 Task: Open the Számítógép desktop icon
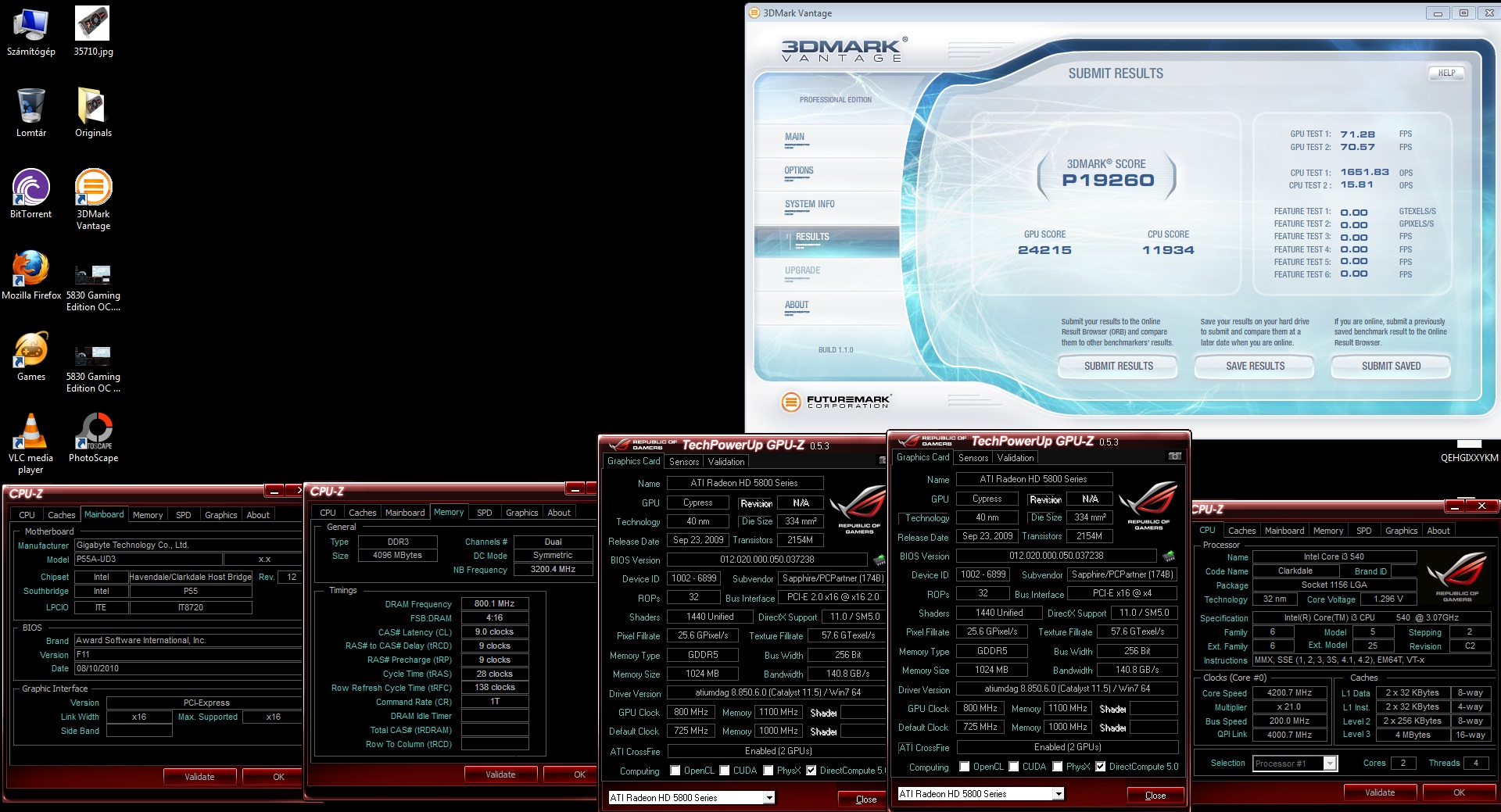point(30,31)
